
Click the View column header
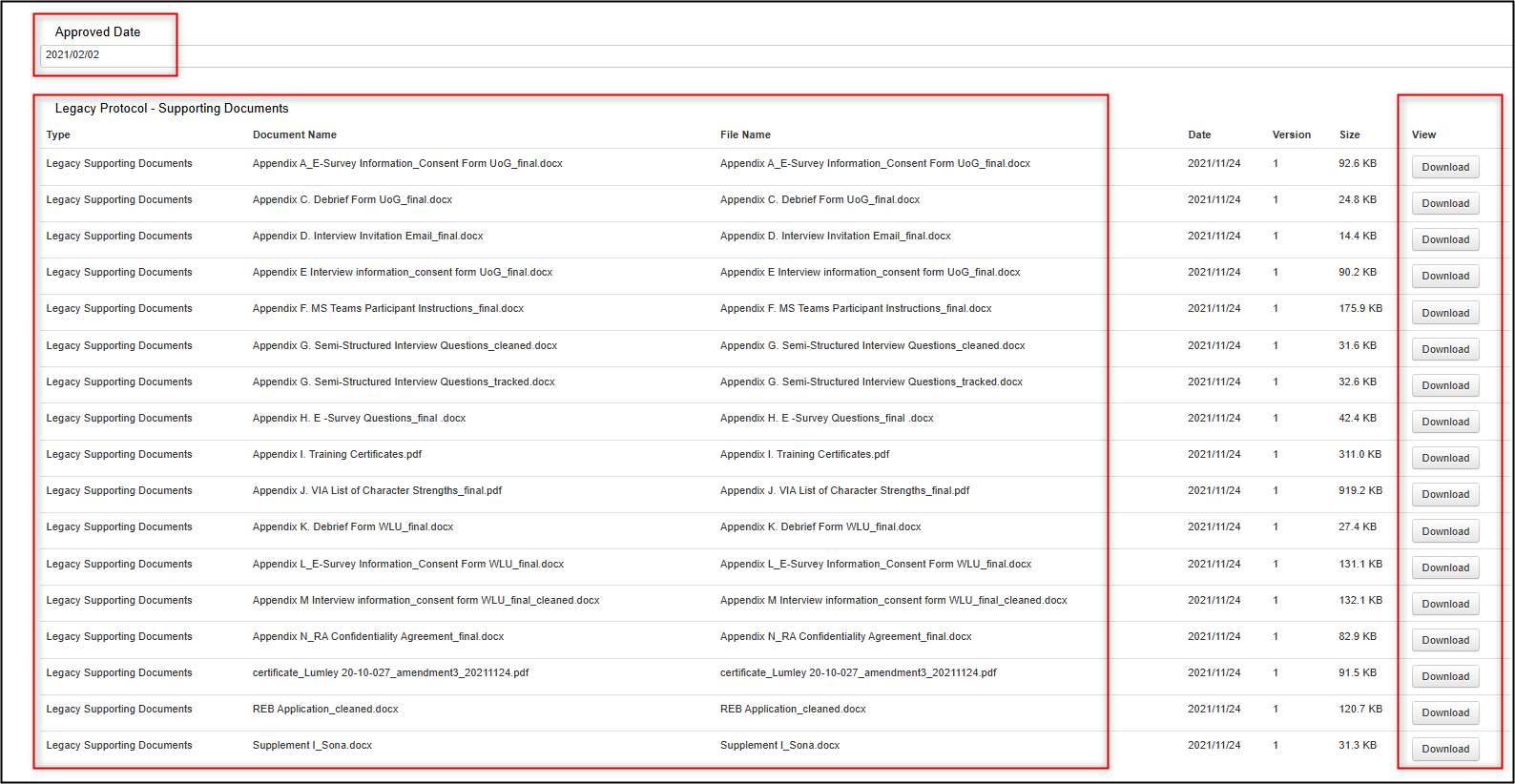point(1423,134)
